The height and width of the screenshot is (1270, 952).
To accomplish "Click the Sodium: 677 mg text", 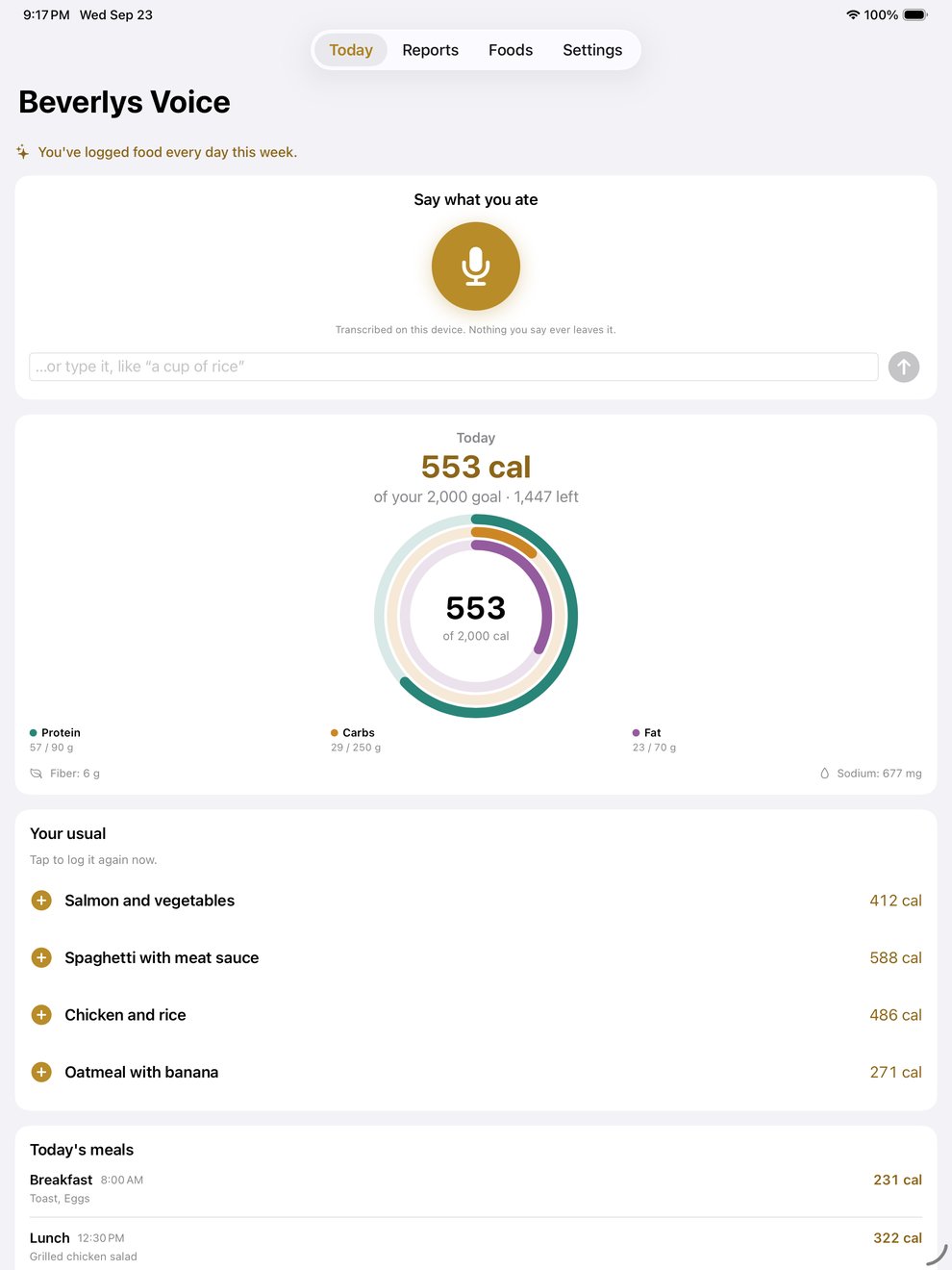I will (x=879, y=774).
